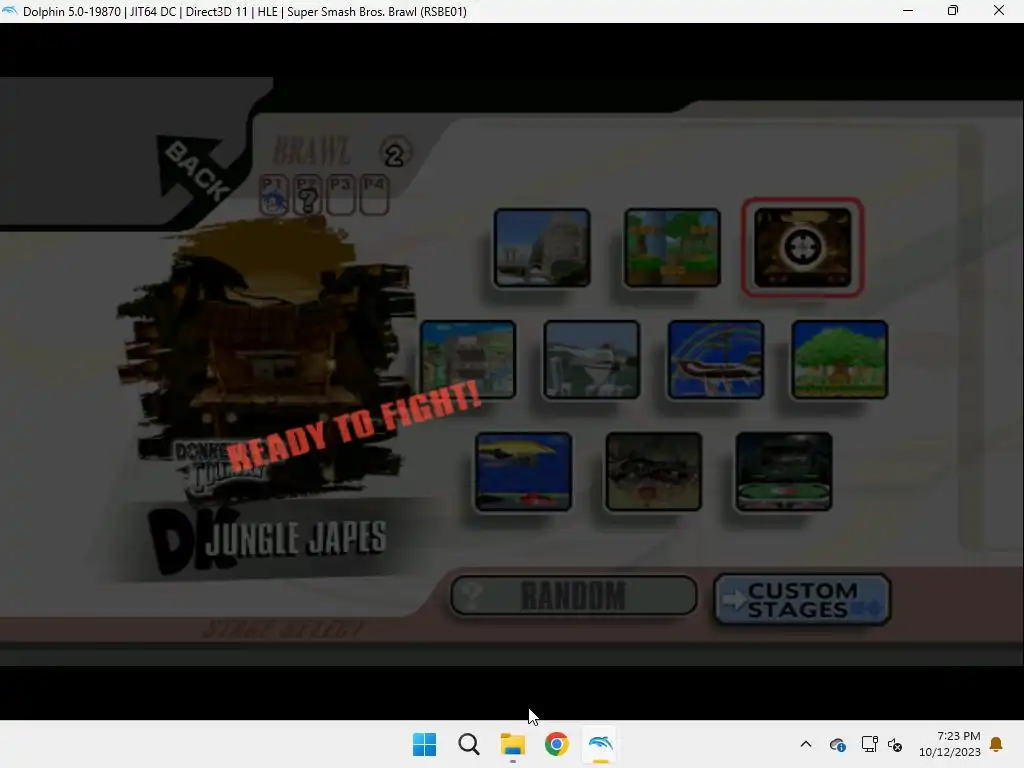Click the cloud sync status tray icon
The width and height of the screenshot is (1024, 768).
click(838, 744)
